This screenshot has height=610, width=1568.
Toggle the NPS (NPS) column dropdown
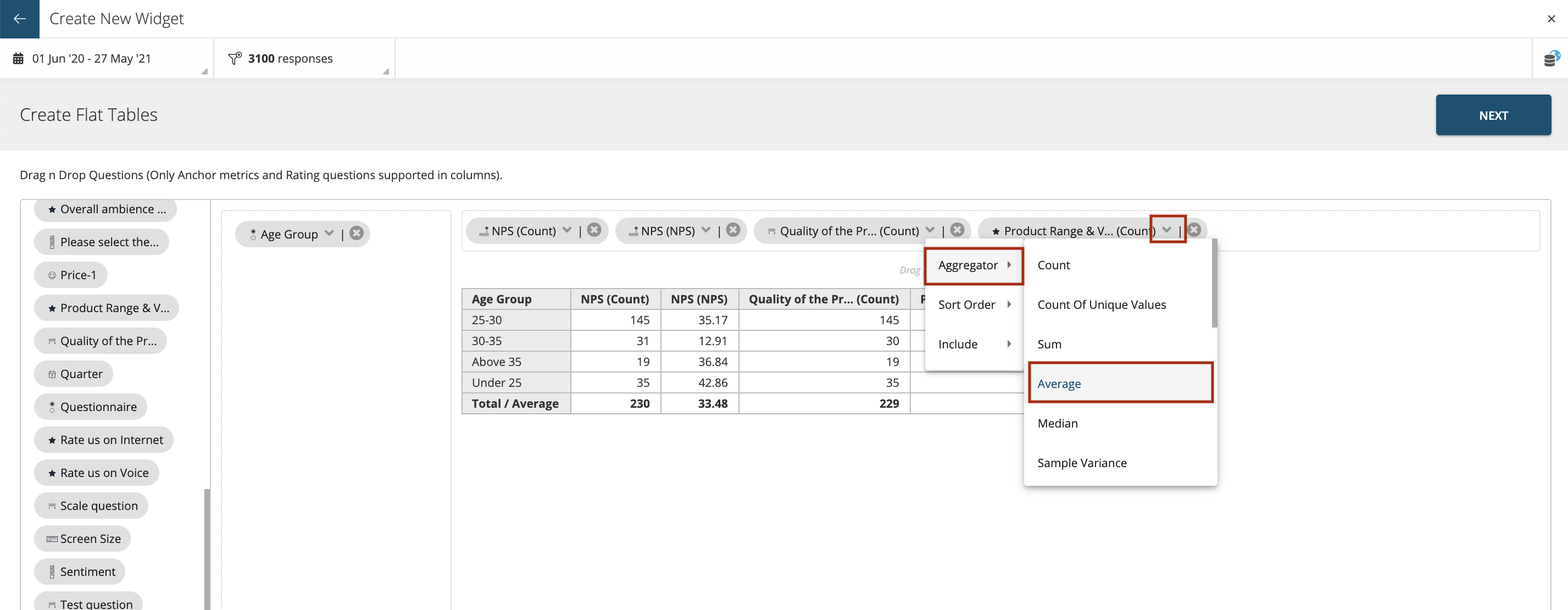[705, 231]
